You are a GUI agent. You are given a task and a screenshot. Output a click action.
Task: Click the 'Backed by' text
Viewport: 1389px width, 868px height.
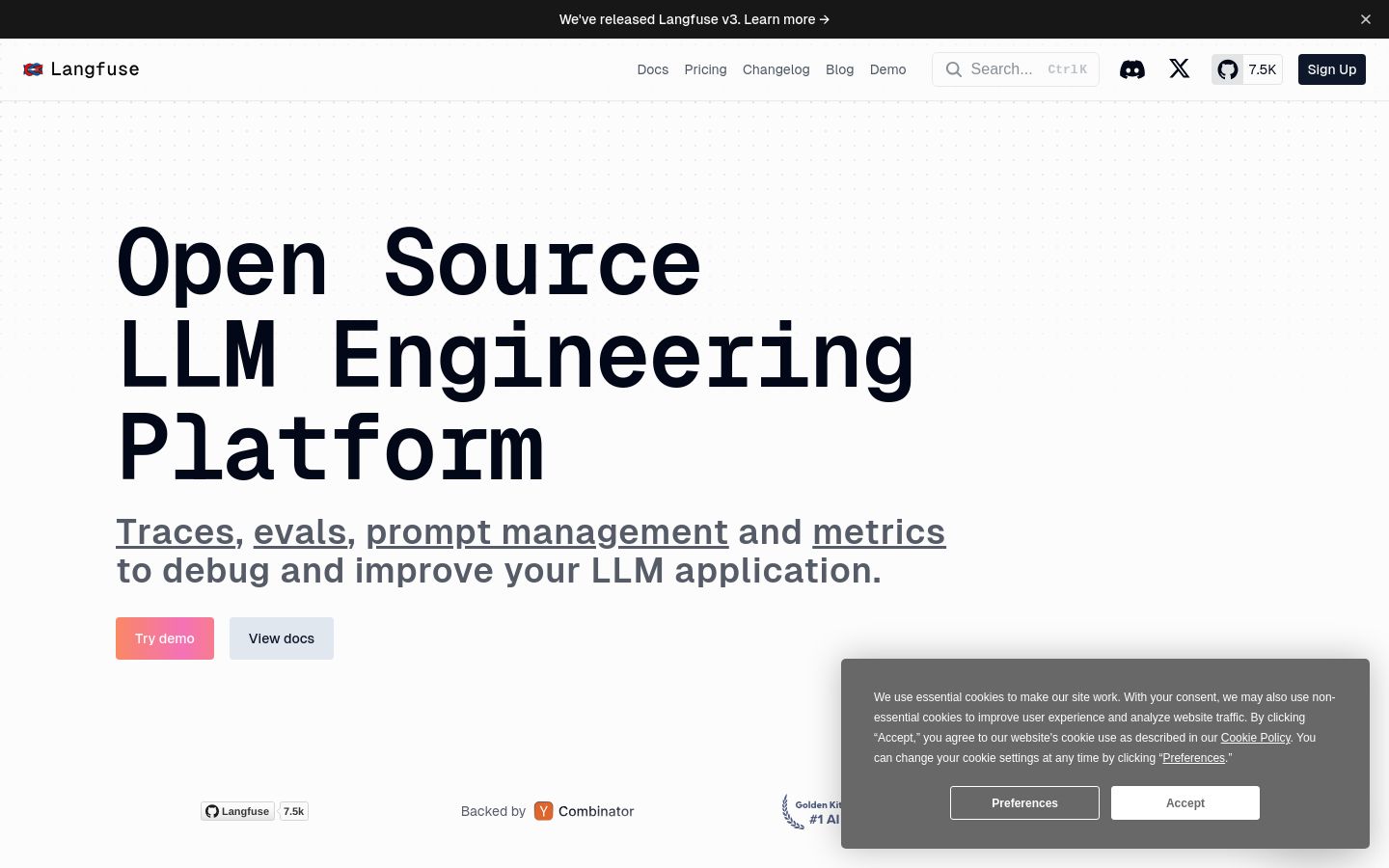(493, 811)
